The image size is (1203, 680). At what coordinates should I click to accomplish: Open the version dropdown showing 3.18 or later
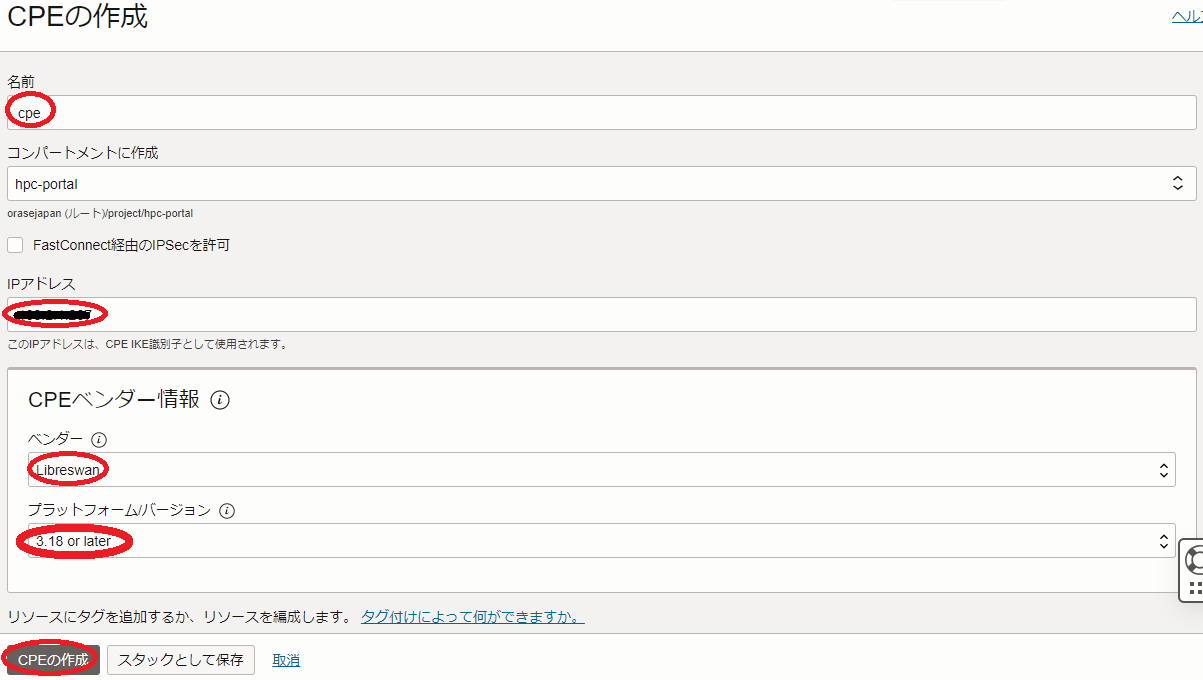(601, 541)
